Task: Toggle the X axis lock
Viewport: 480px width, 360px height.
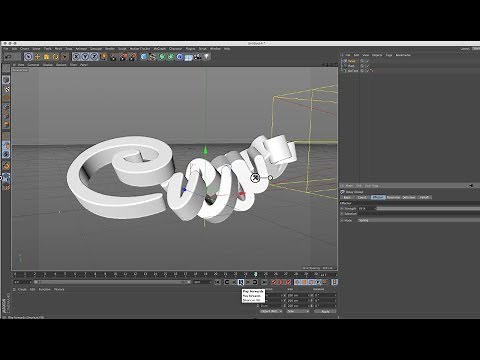Action: click(x=76, y=57)
